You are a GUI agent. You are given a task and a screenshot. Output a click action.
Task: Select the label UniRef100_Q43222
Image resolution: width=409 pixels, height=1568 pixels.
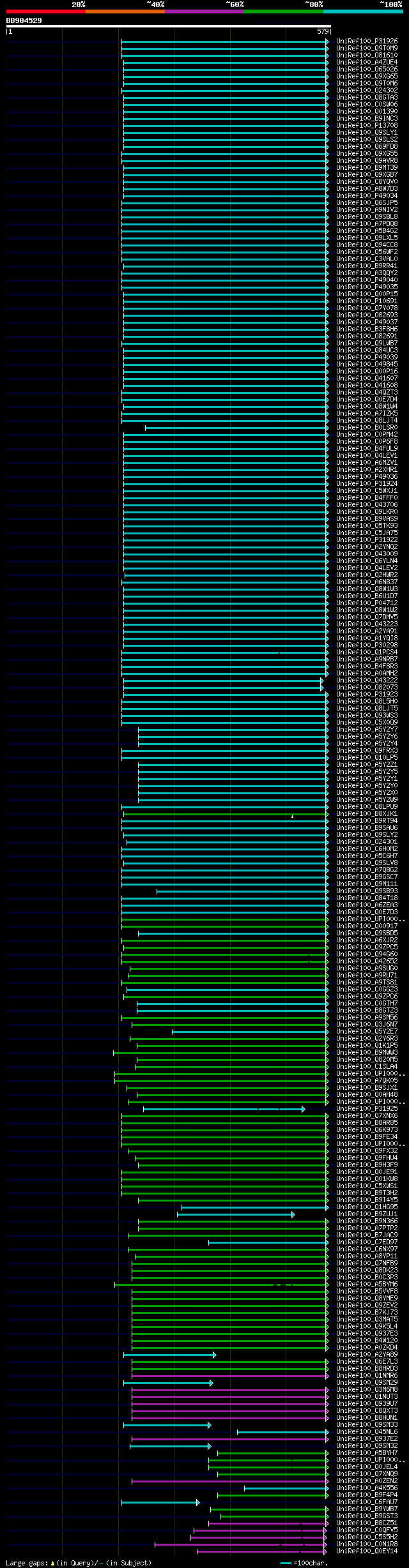(x=367, y=680)
